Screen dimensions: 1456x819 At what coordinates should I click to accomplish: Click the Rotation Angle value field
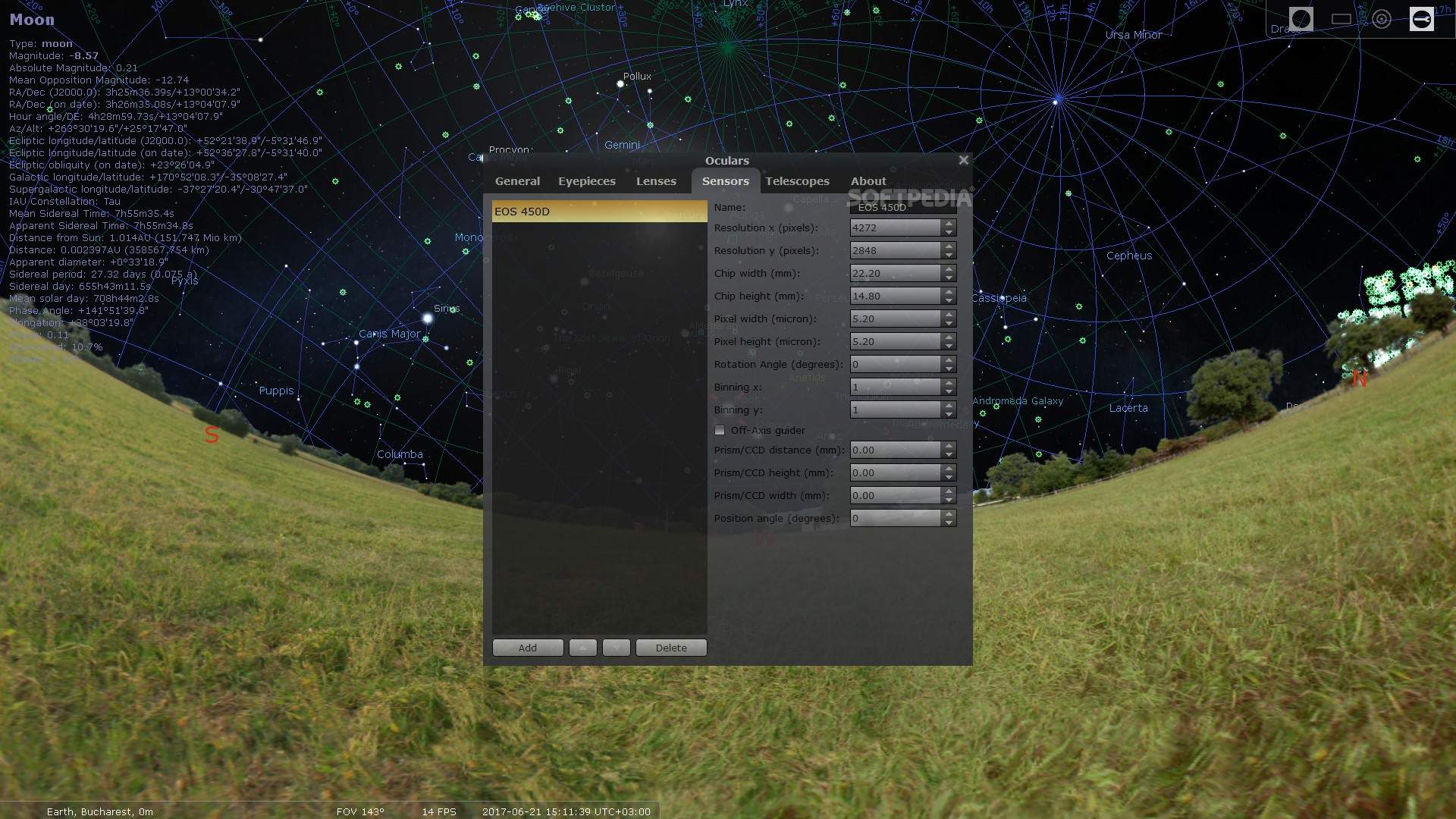tap(896, 364)
